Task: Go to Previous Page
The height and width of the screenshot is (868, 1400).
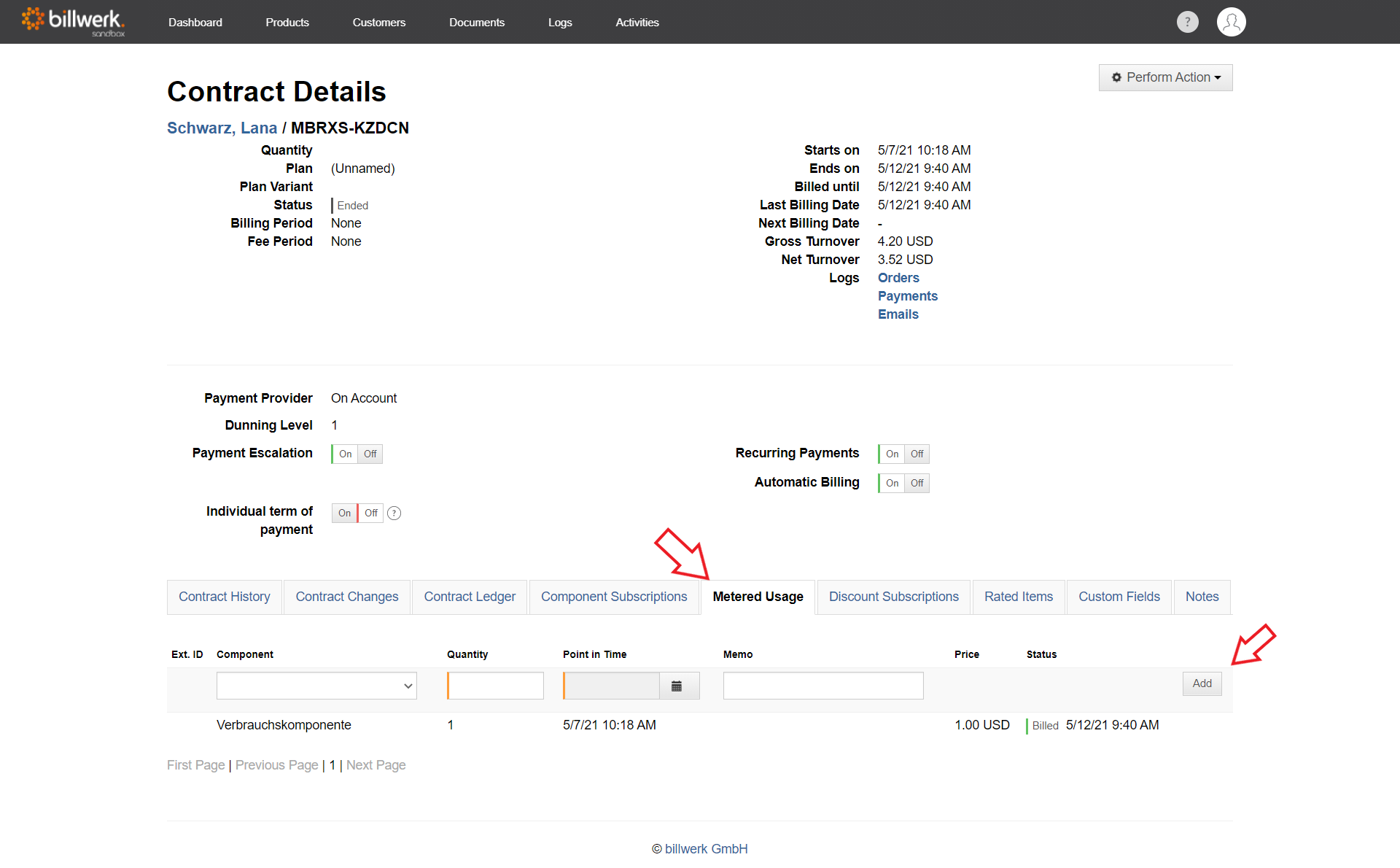Action: pyautogui.click(x=277, y=765)
